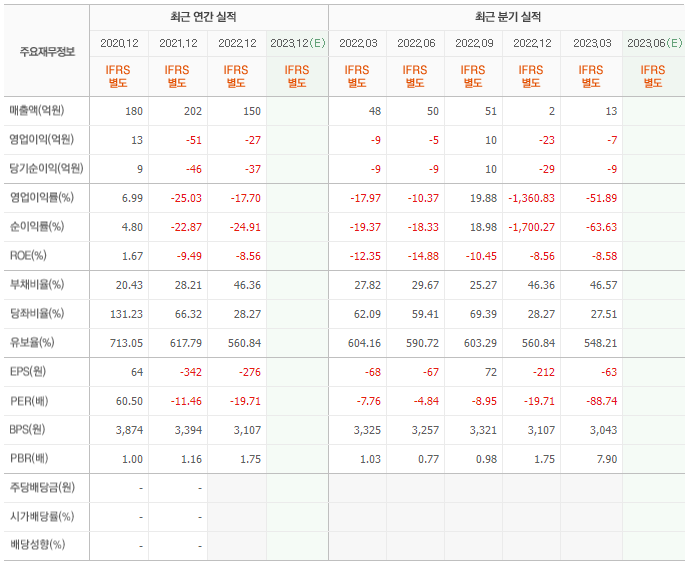The width and height of the screenshot is (690, 565).
Task: Select the 당기순이익(억원) row label
Action: click(x=46, y=168)
